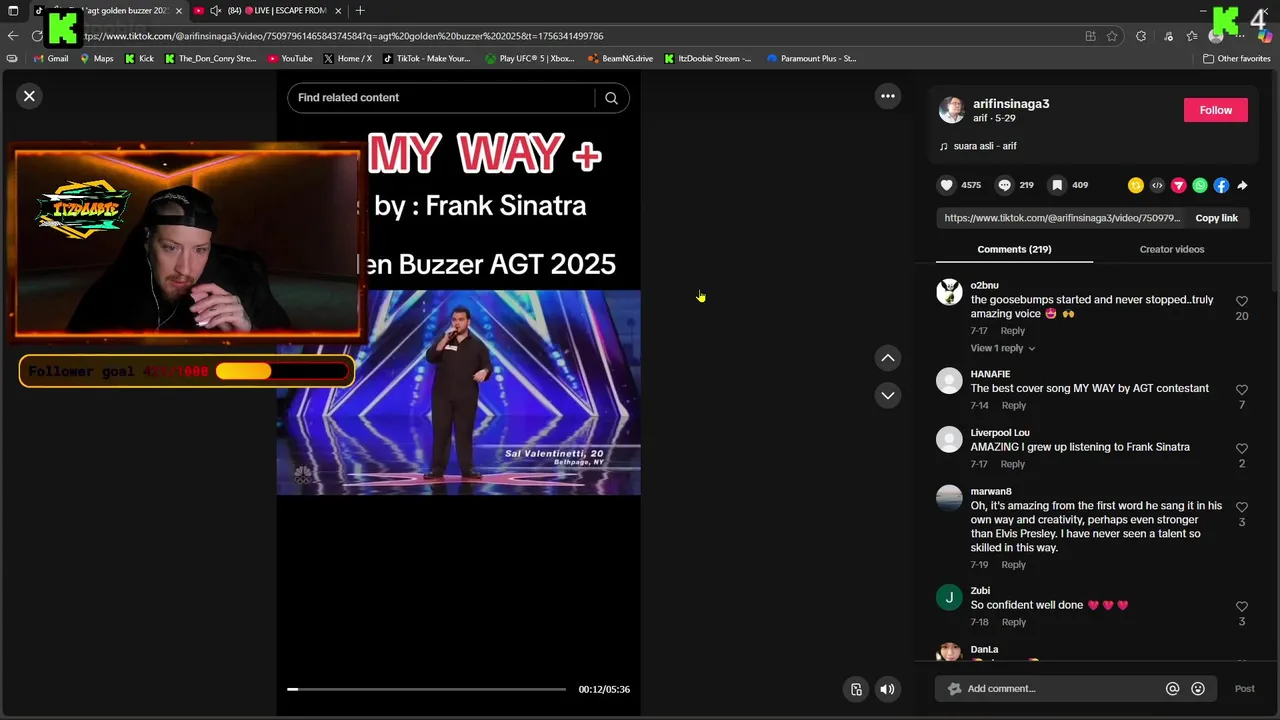Click the Copy link button
This screenshot has width=1280, height=720.
click(x=1216, y=218)
